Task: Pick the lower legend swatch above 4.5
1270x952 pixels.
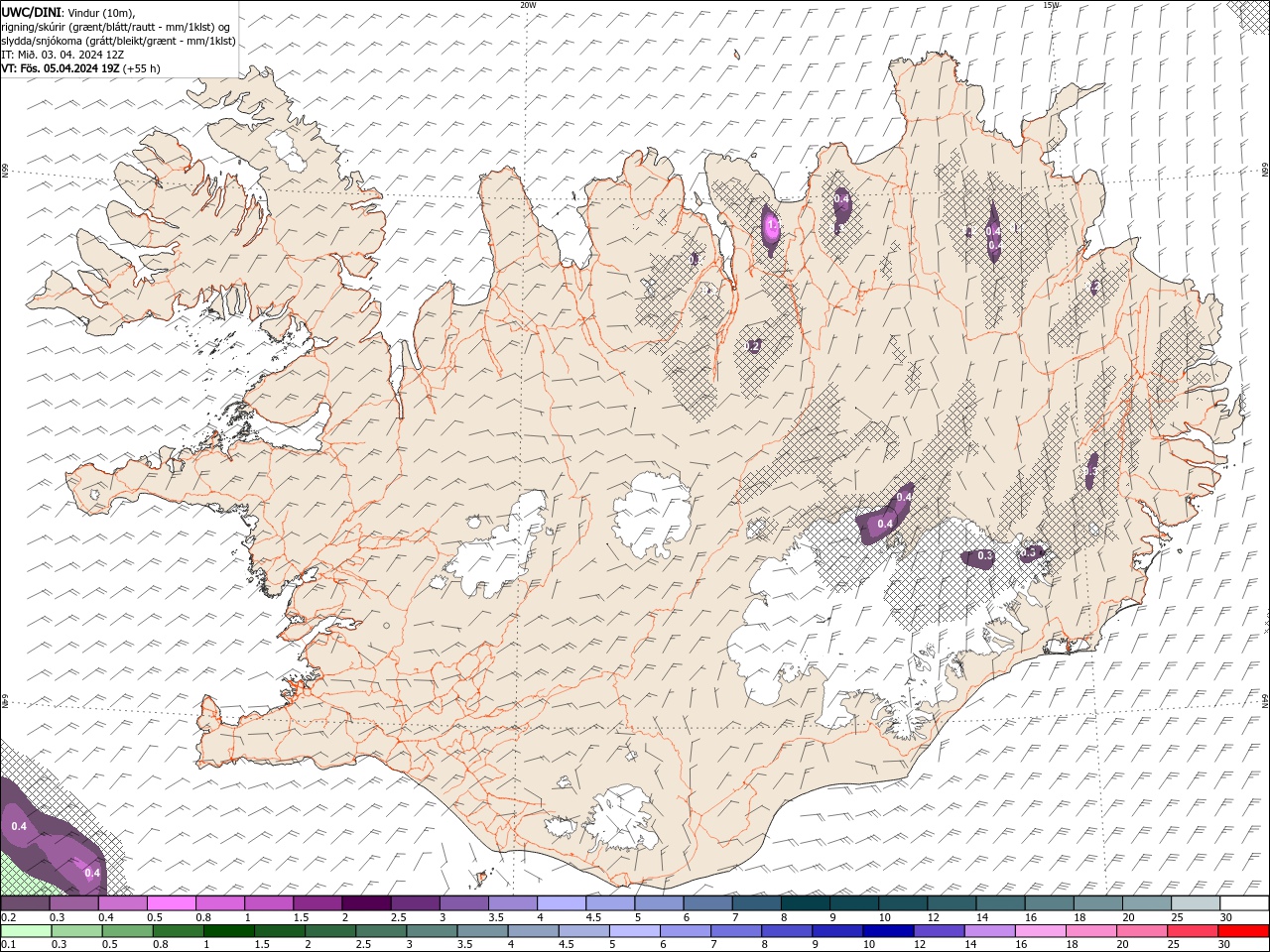Action: click(582, 931)
